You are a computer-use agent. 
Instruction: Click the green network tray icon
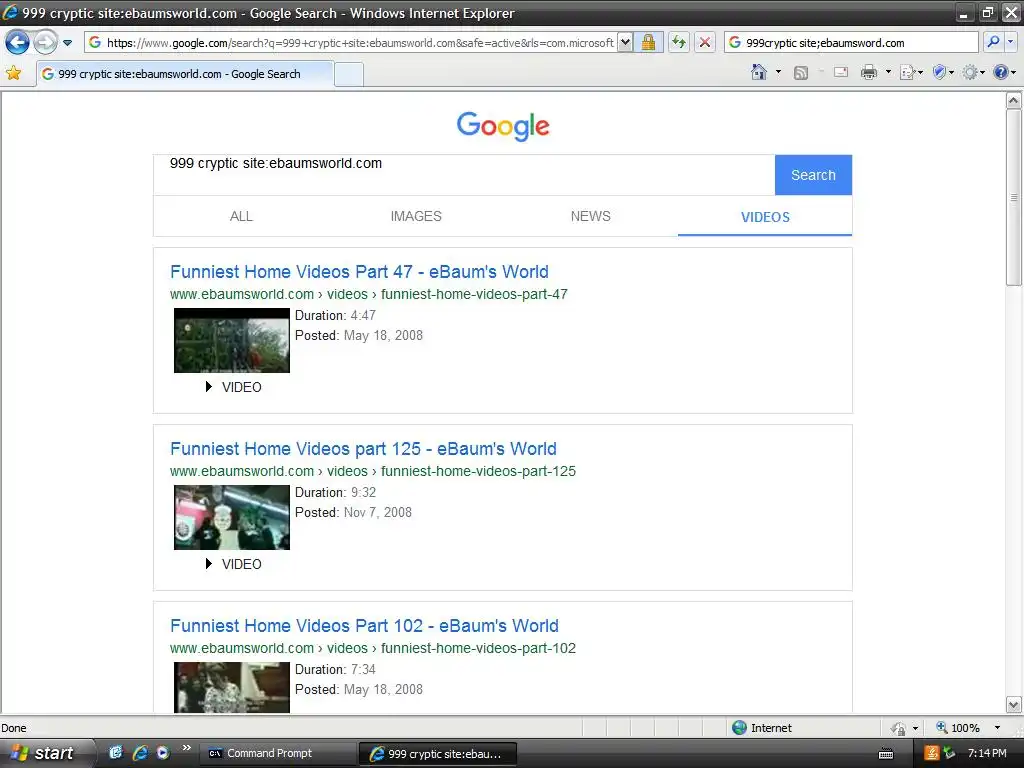click(949, 753)
